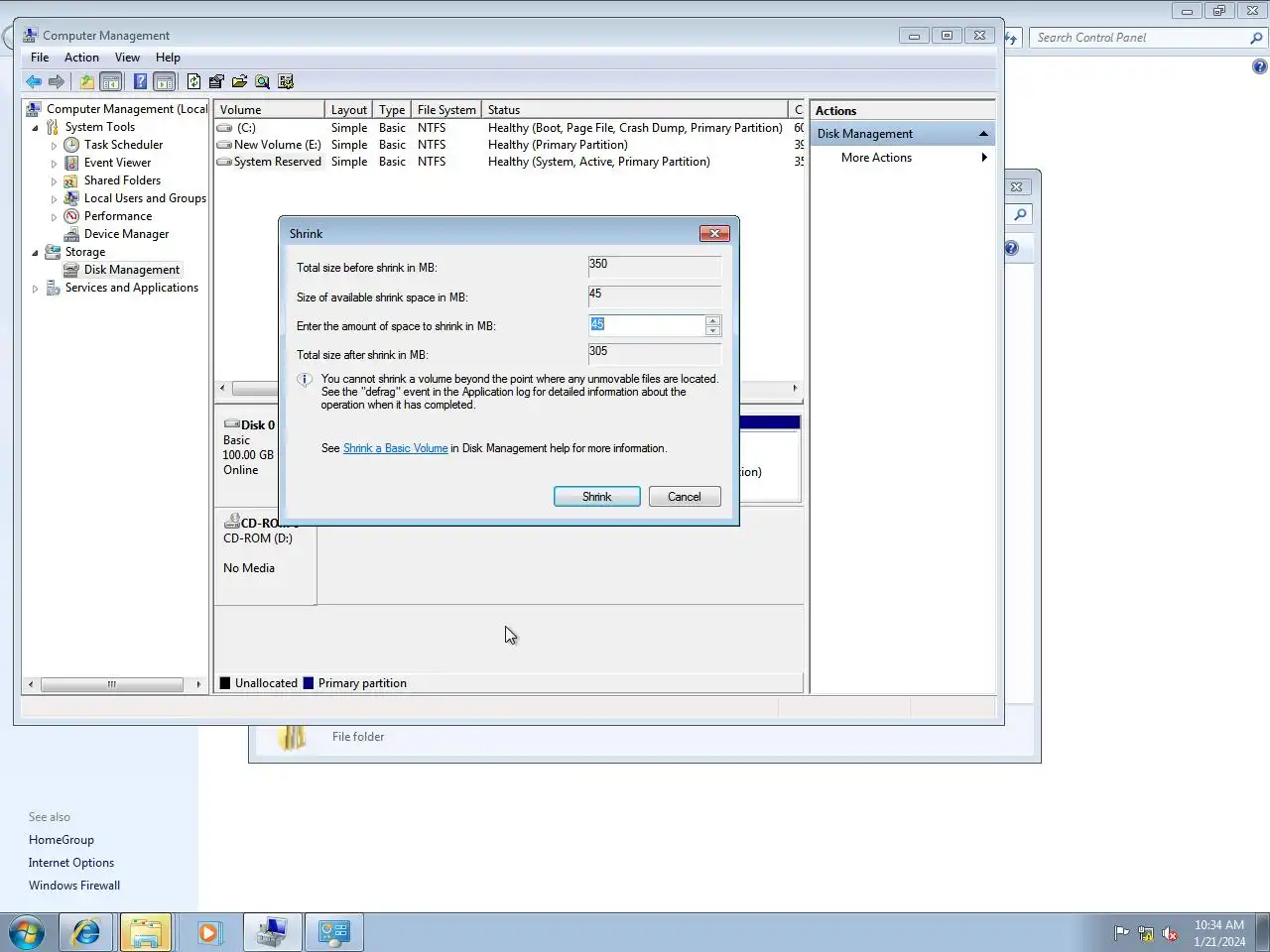1270x952 pixels.
Task: Select Local Users and Groups node
Action: click(x=145, y=198)
